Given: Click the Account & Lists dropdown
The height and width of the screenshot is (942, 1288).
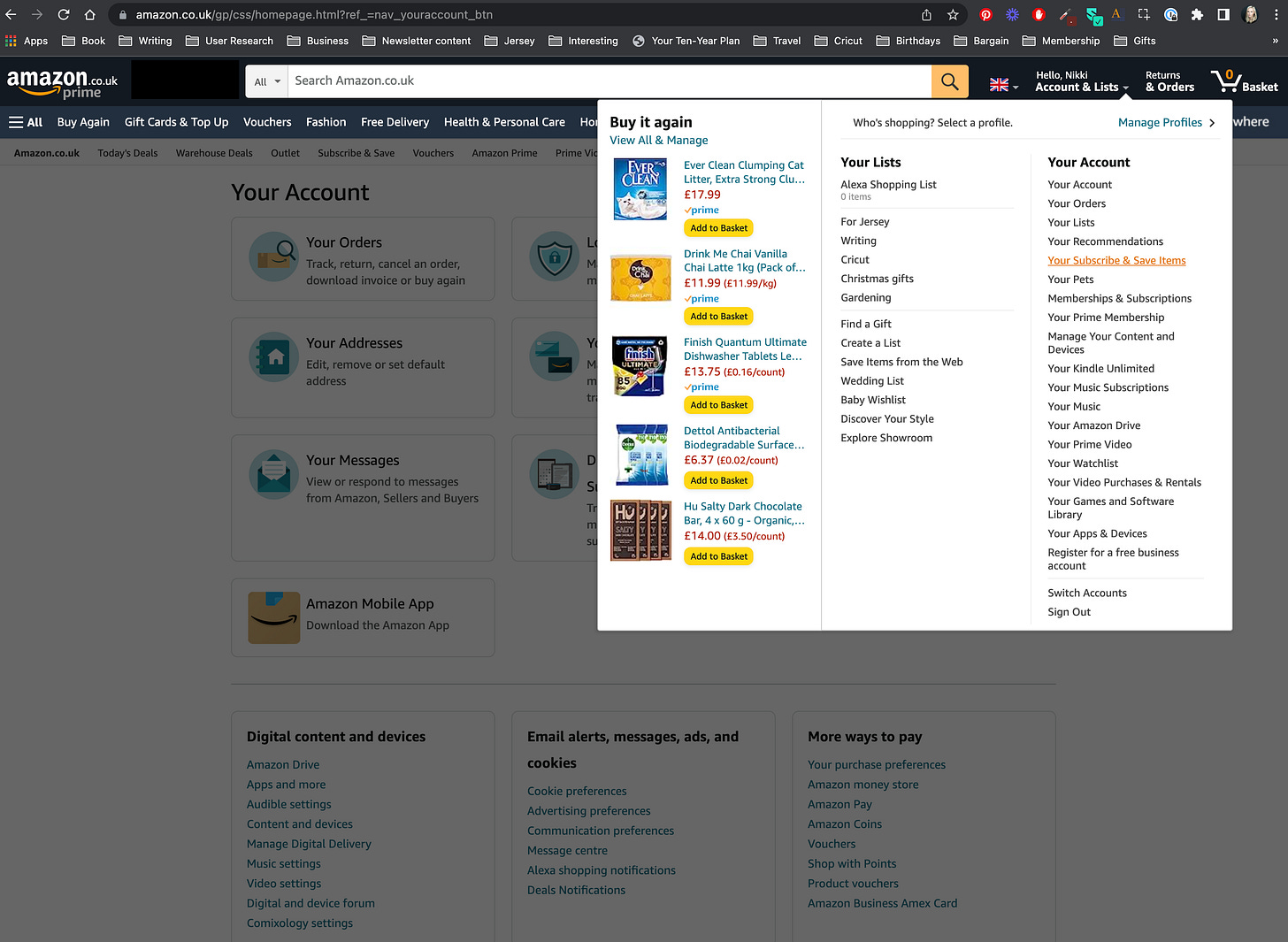Looking at the screenshot, I should [x=1082, y=81].
